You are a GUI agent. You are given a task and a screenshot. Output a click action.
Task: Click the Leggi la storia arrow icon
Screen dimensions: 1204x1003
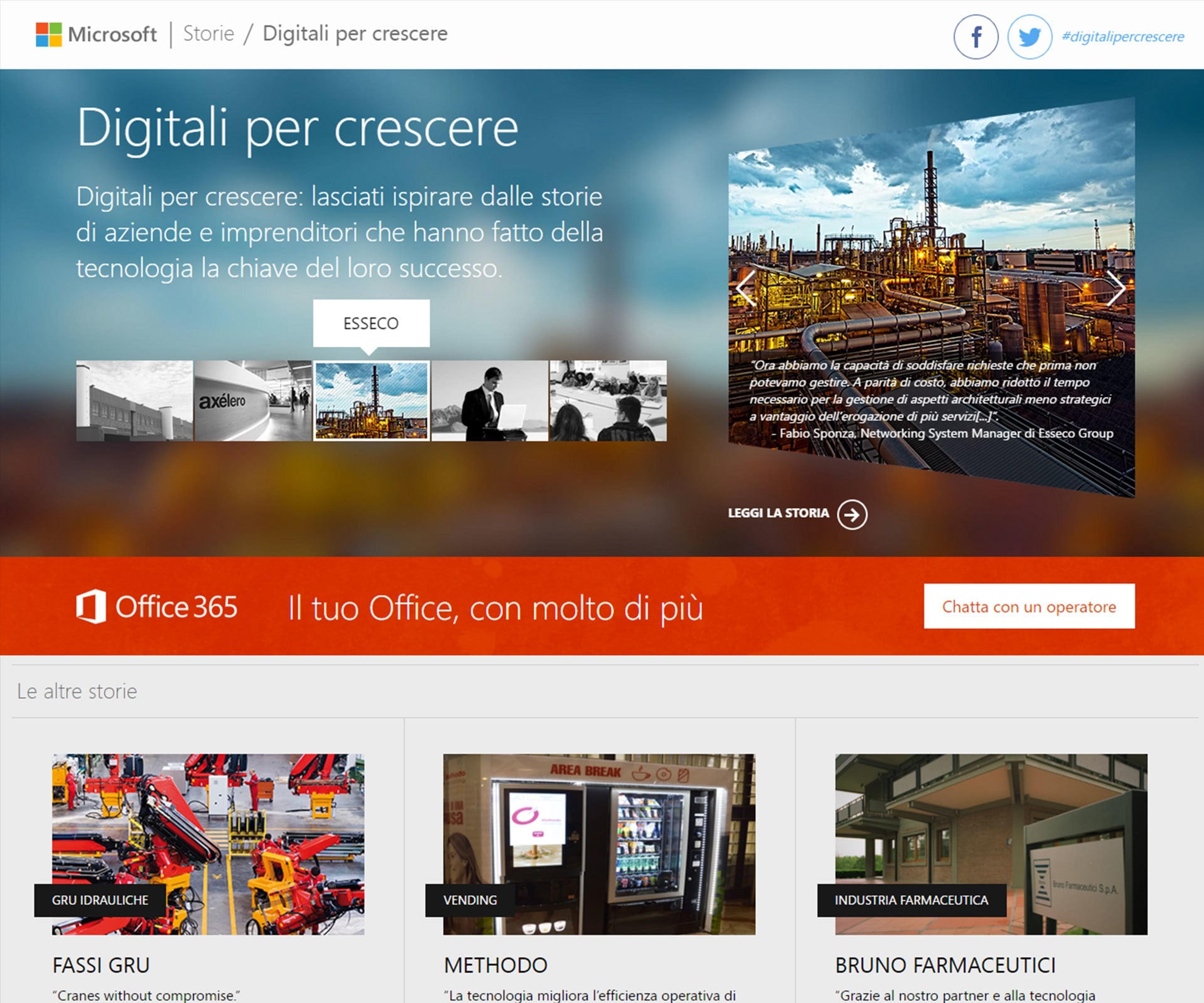[852, 514]
